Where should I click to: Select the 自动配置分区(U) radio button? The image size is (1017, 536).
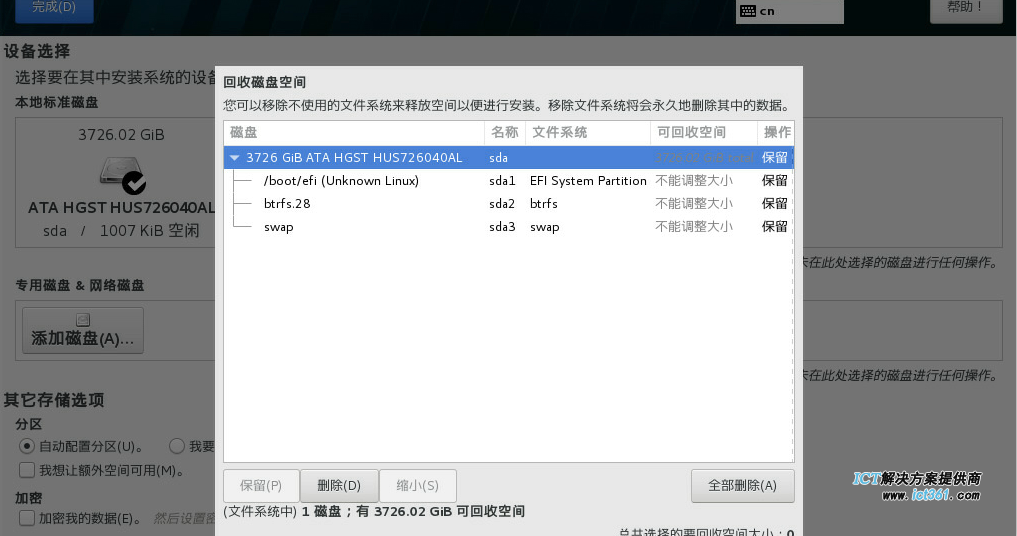27,446
